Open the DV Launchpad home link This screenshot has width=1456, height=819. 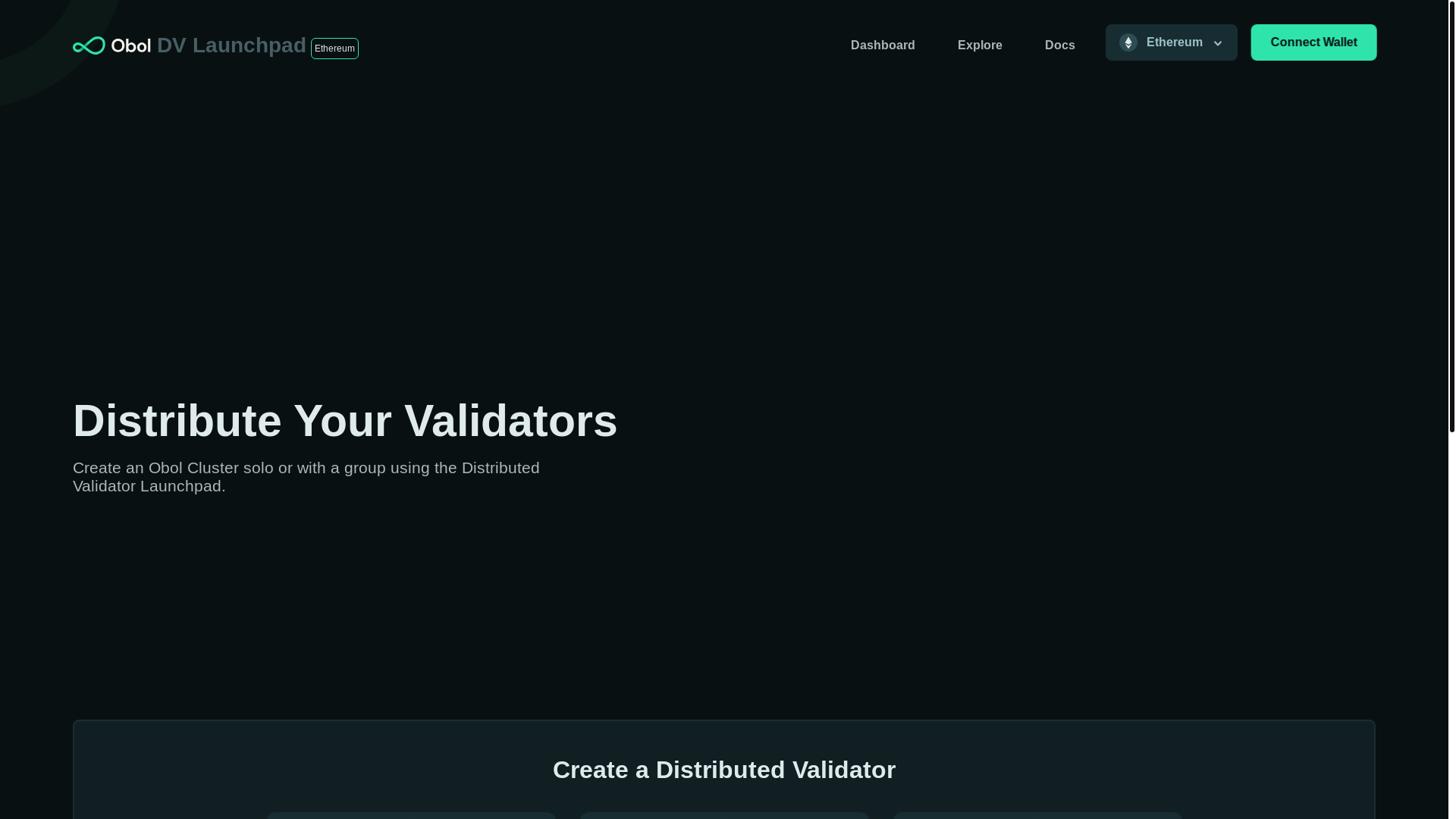click(x=231, y=45)
